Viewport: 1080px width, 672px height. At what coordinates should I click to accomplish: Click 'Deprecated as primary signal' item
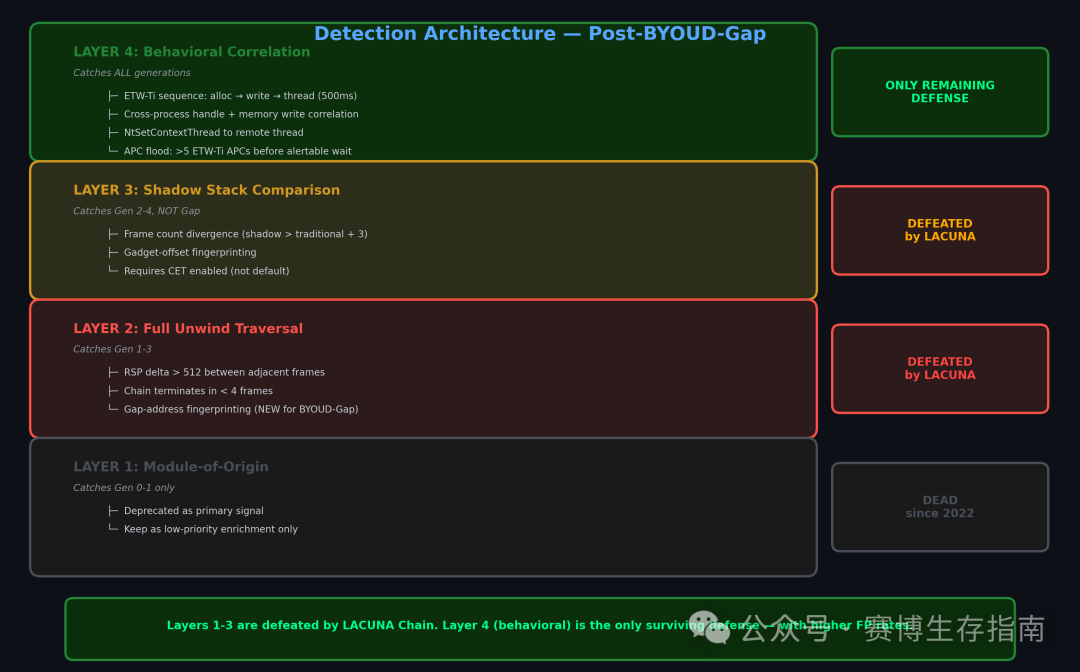pyautogui.click(x=194, y=511)
